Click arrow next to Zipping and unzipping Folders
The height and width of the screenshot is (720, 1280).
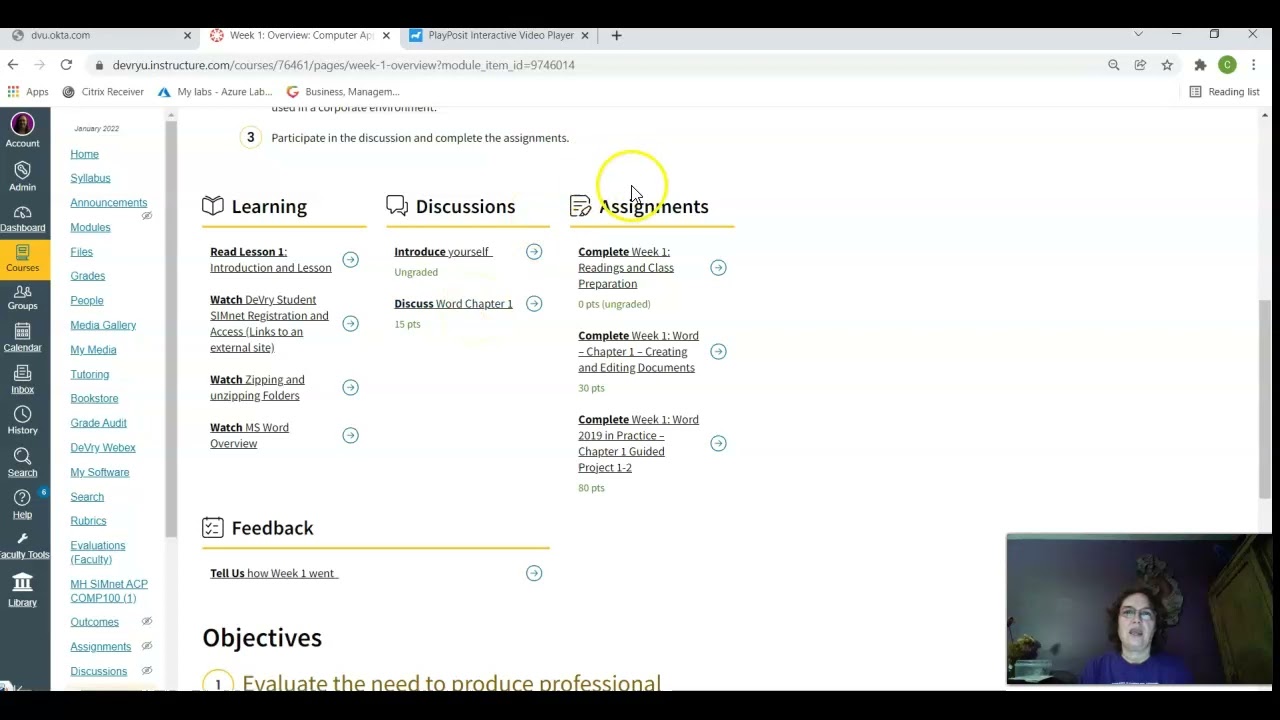coord(350,388)
